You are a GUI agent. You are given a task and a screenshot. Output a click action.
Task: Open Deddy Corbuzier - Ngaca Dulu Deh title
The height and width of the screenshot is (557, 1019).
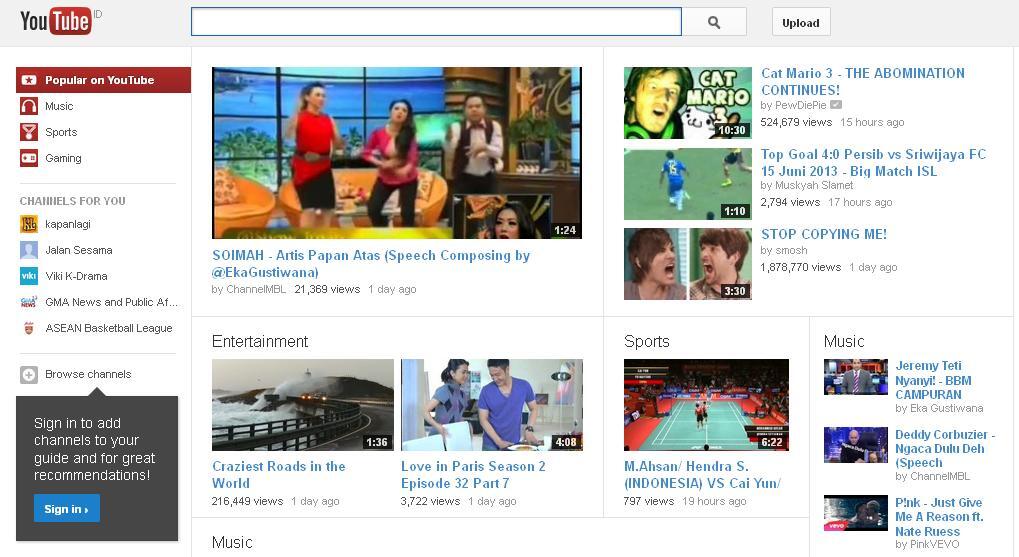click(x=945, y=448)
